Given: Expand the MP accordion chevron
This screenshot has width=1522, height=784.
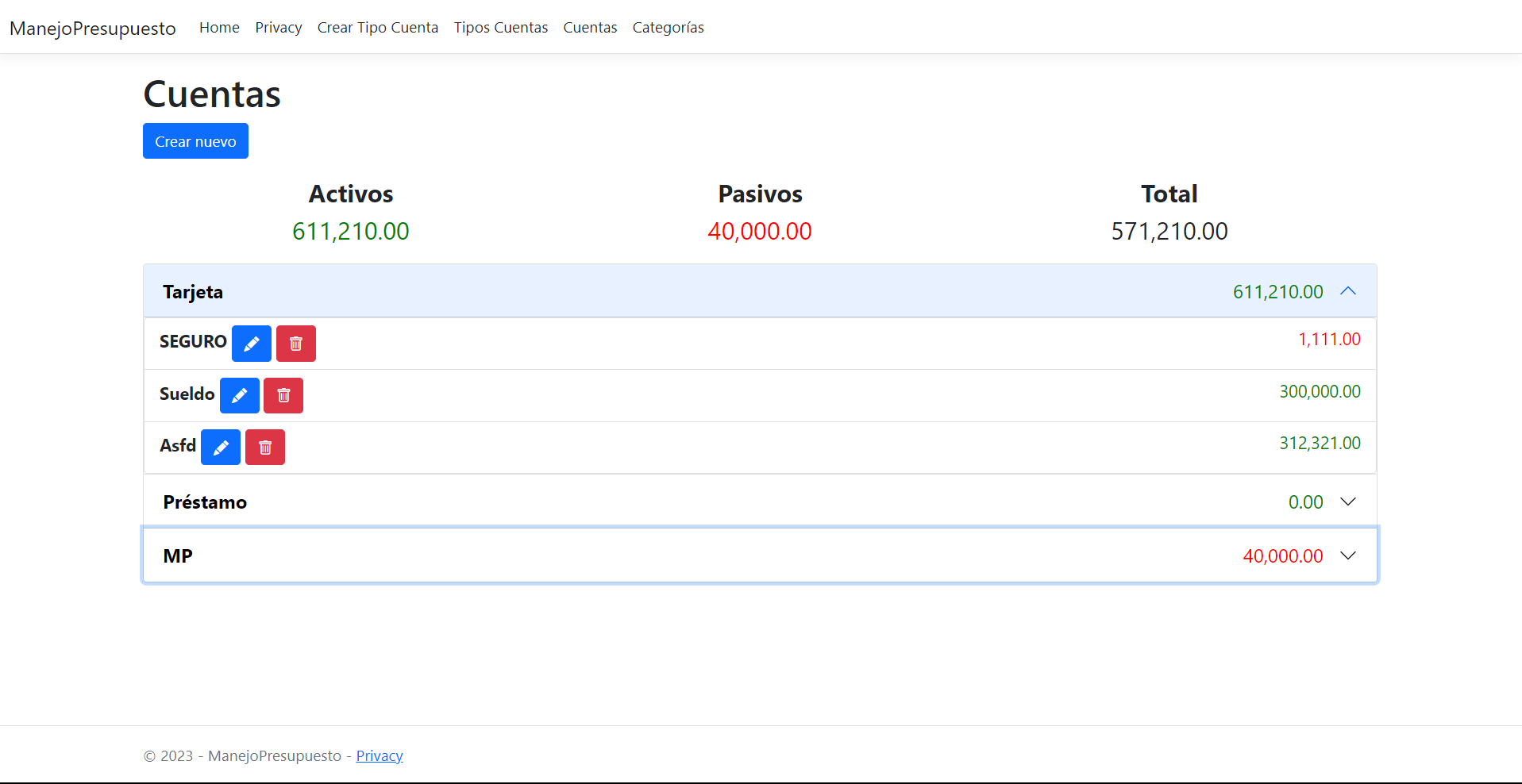Looking at the screenshot, I should coord(1348,555).
